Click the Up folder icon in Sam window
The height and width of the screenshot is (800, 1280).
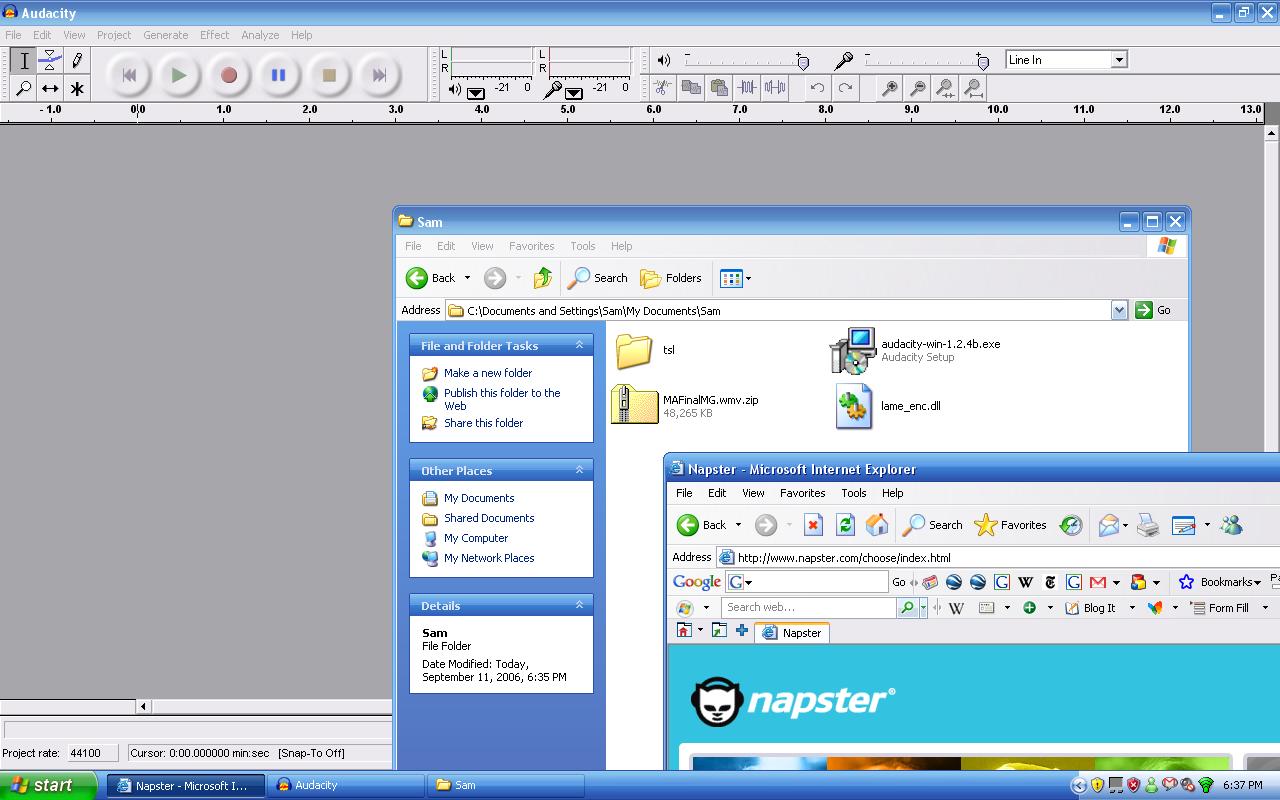(x=542, y=278)
